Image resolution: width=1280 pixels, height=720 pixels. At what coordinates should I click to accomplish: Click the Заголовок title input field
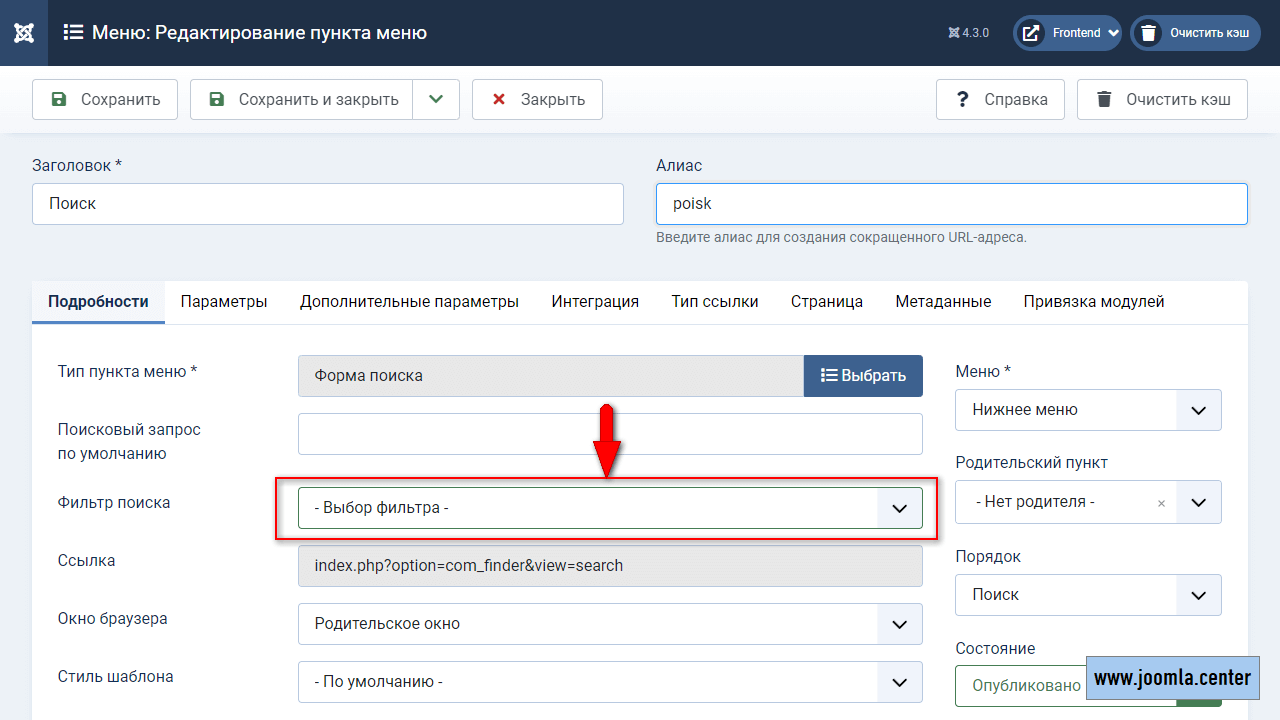pos(328,204)
